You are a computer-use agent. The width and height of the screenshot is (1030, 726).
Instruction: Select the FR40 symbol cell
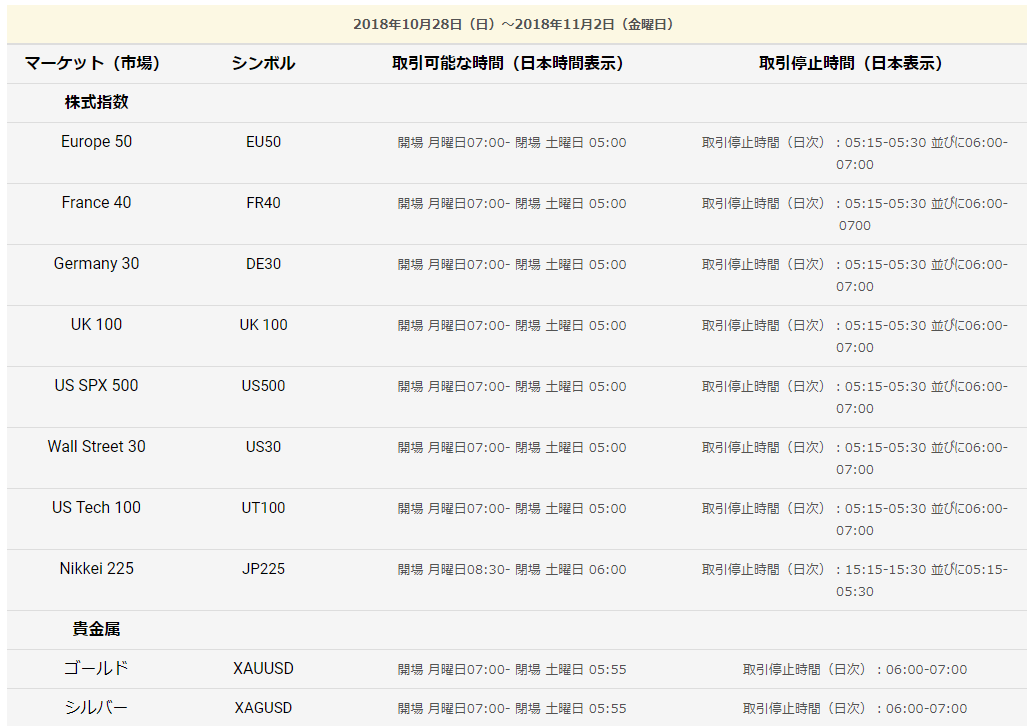(263, 203)
